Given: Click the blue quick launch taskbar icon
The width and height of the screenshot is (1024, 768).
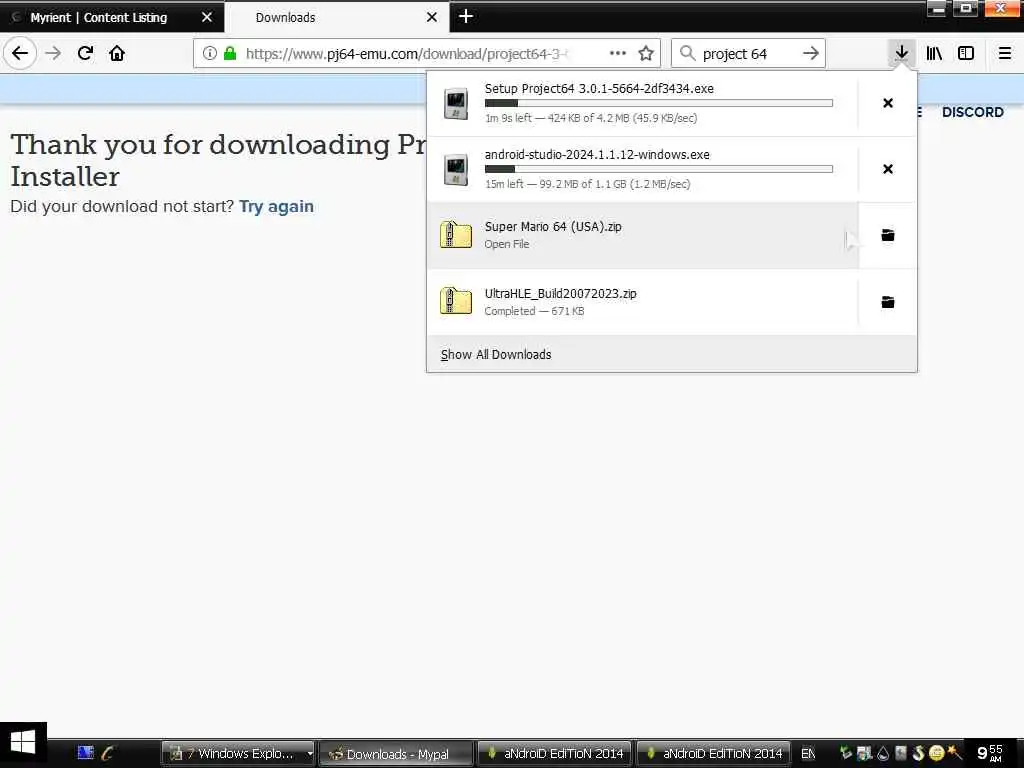Looking at the screenshot, I should [86, 753].
